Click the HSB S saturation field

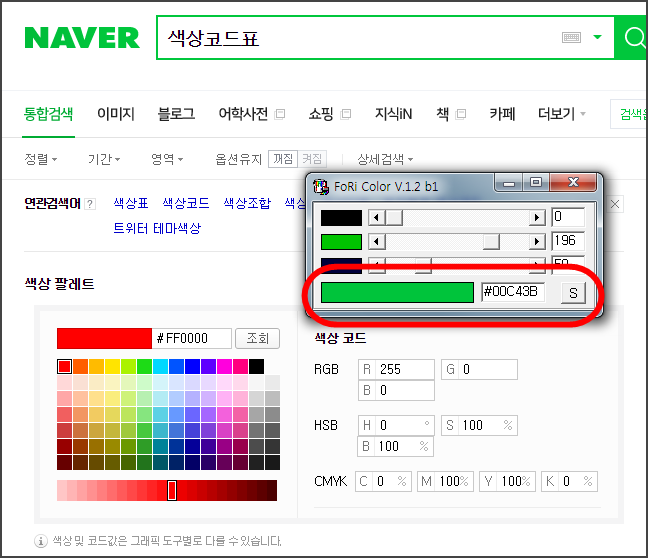pyautogui.click(x=479, y=425)
